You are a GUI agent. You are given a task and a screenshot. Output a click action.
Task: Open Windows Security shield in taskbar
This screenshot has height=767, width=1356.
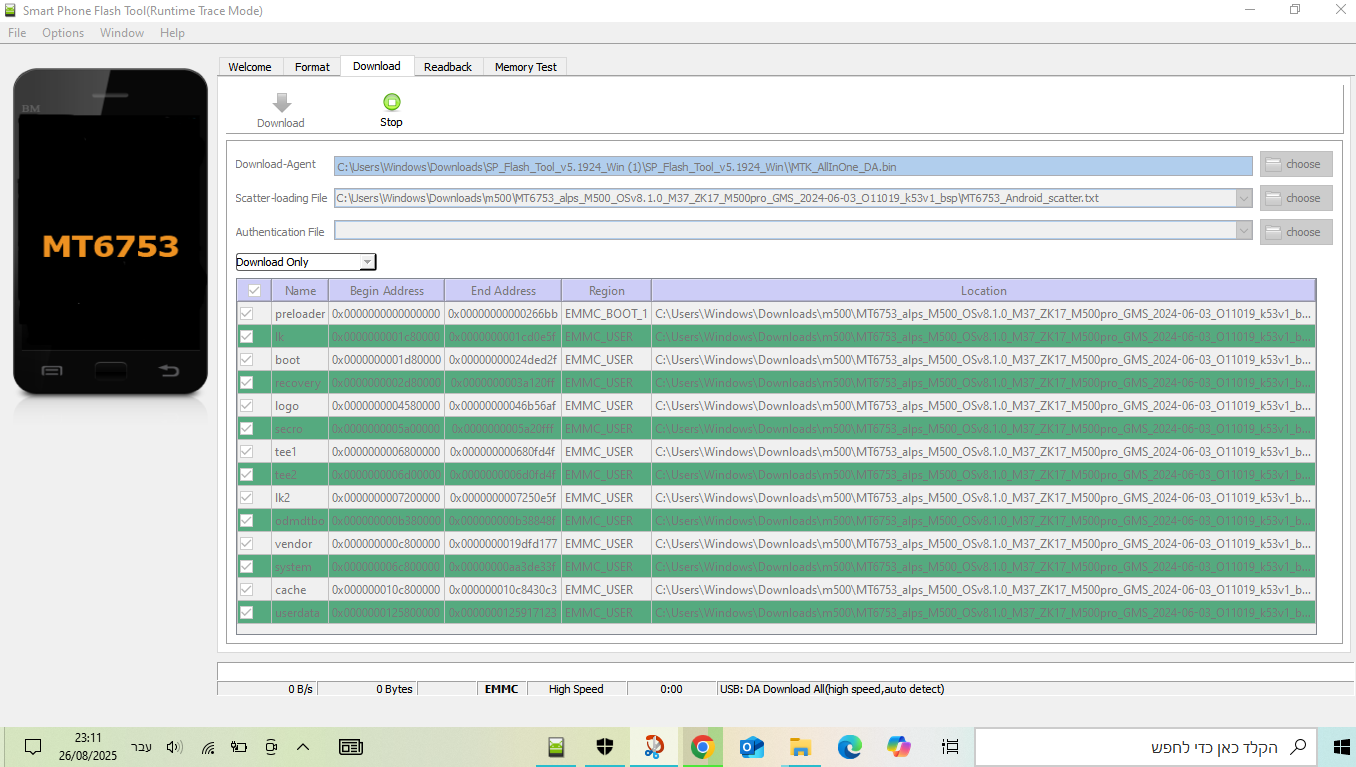tap(605, 747)
